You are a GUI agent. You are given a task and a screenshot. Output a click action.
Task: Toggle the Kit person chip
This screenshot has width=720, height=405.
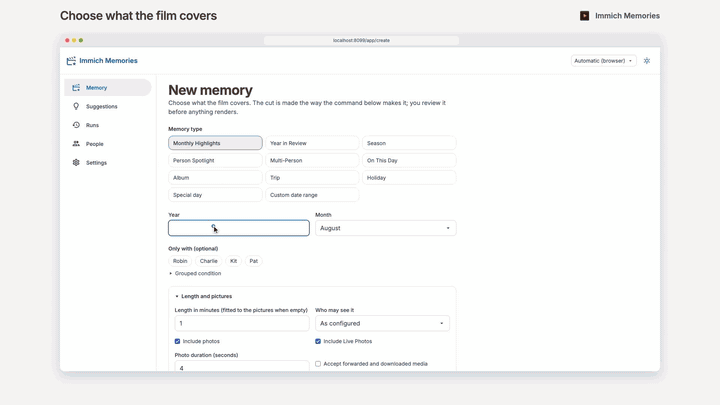(233, 261)
